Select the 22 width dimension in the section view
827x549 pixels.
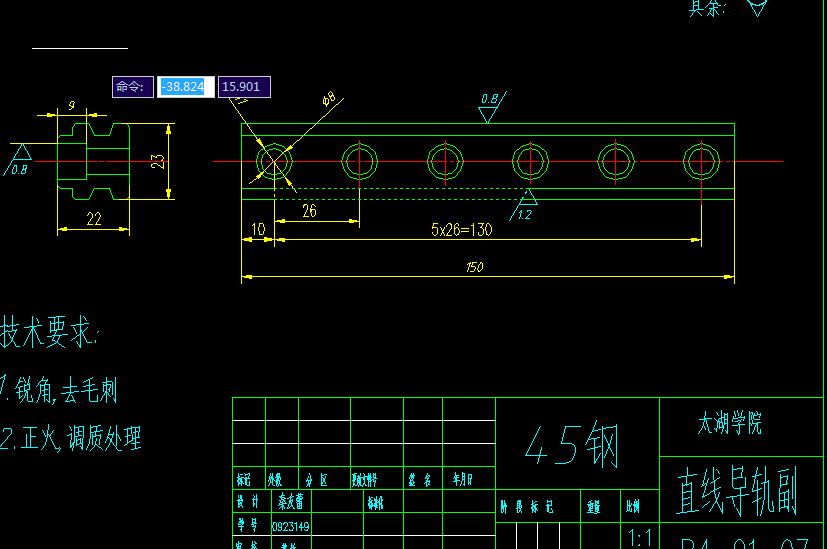(94, 219)
